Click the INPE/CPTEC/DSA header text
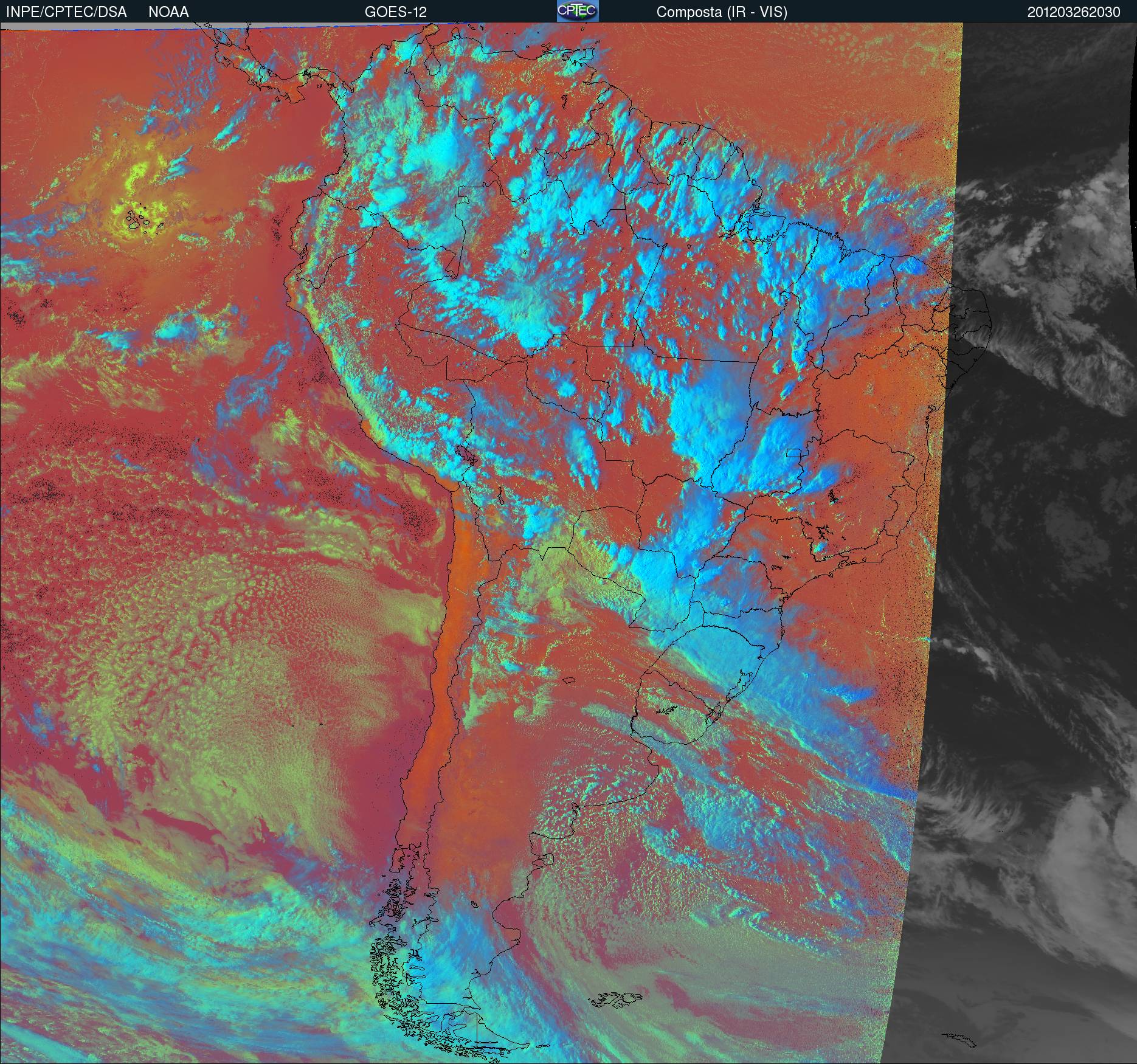Image resolution: width=1137 pixels, height=1064 pixels. (66, 12)
